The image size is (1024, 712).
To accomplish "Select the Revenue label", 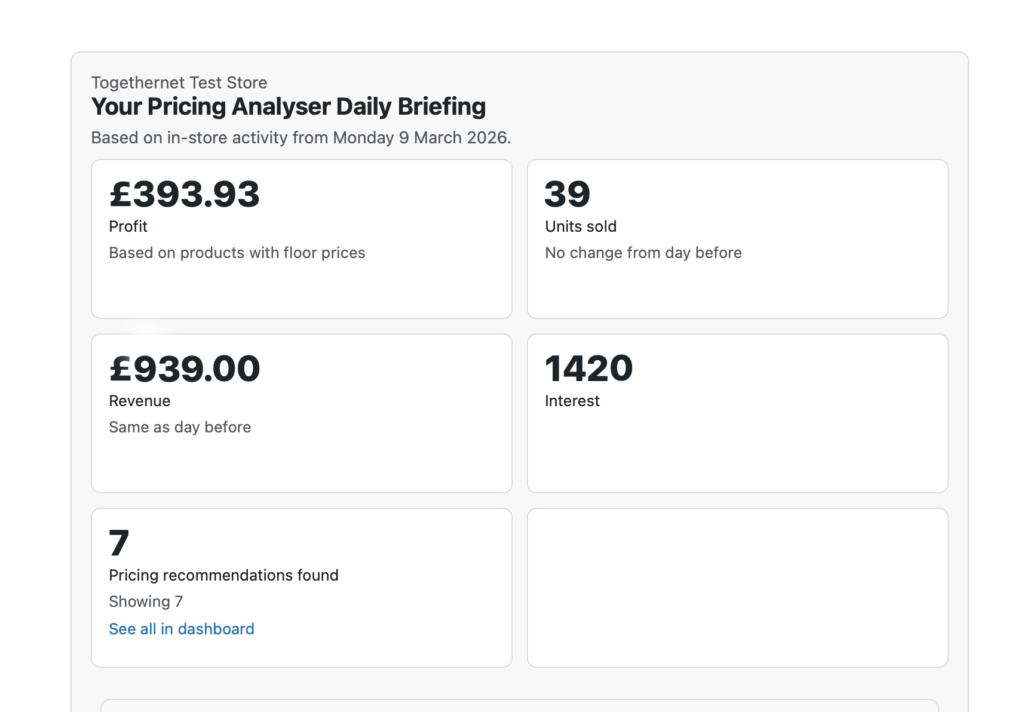I will tap(139, 401).
